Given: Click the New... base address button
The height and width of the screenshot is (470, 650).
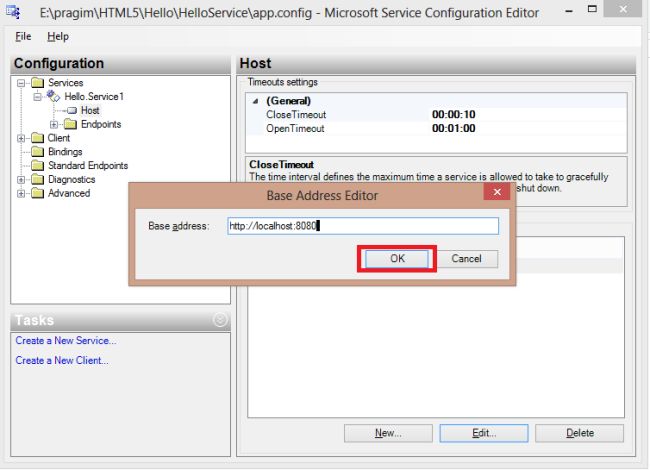Looking at the screenshot, I should (x=388, y=433).
